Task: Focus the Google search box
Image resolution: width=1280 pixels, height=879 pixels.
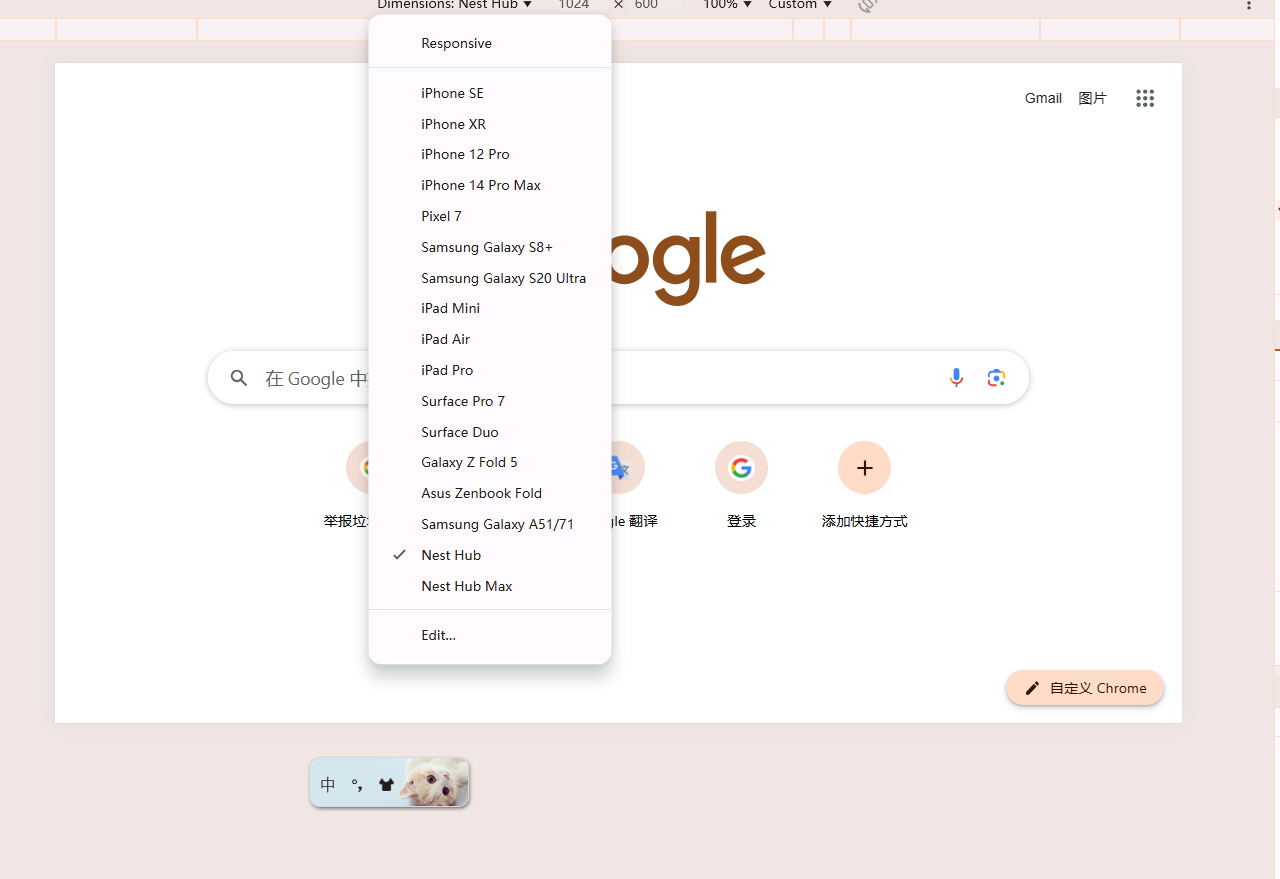Action: [618, 378]
